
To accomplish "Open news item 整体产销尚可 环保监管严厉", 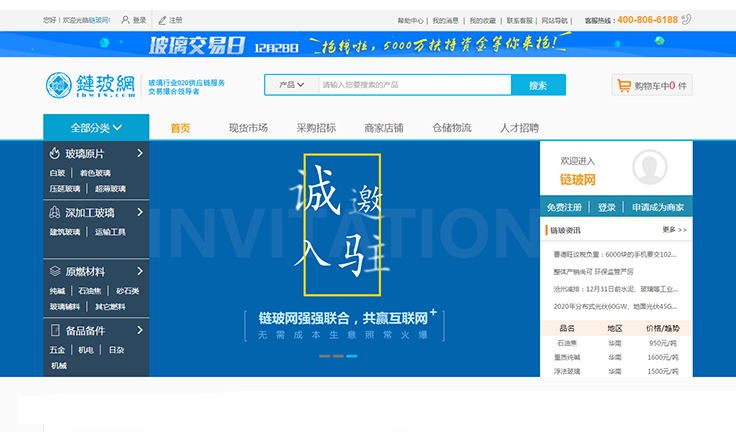I will [x=593, y=271].
